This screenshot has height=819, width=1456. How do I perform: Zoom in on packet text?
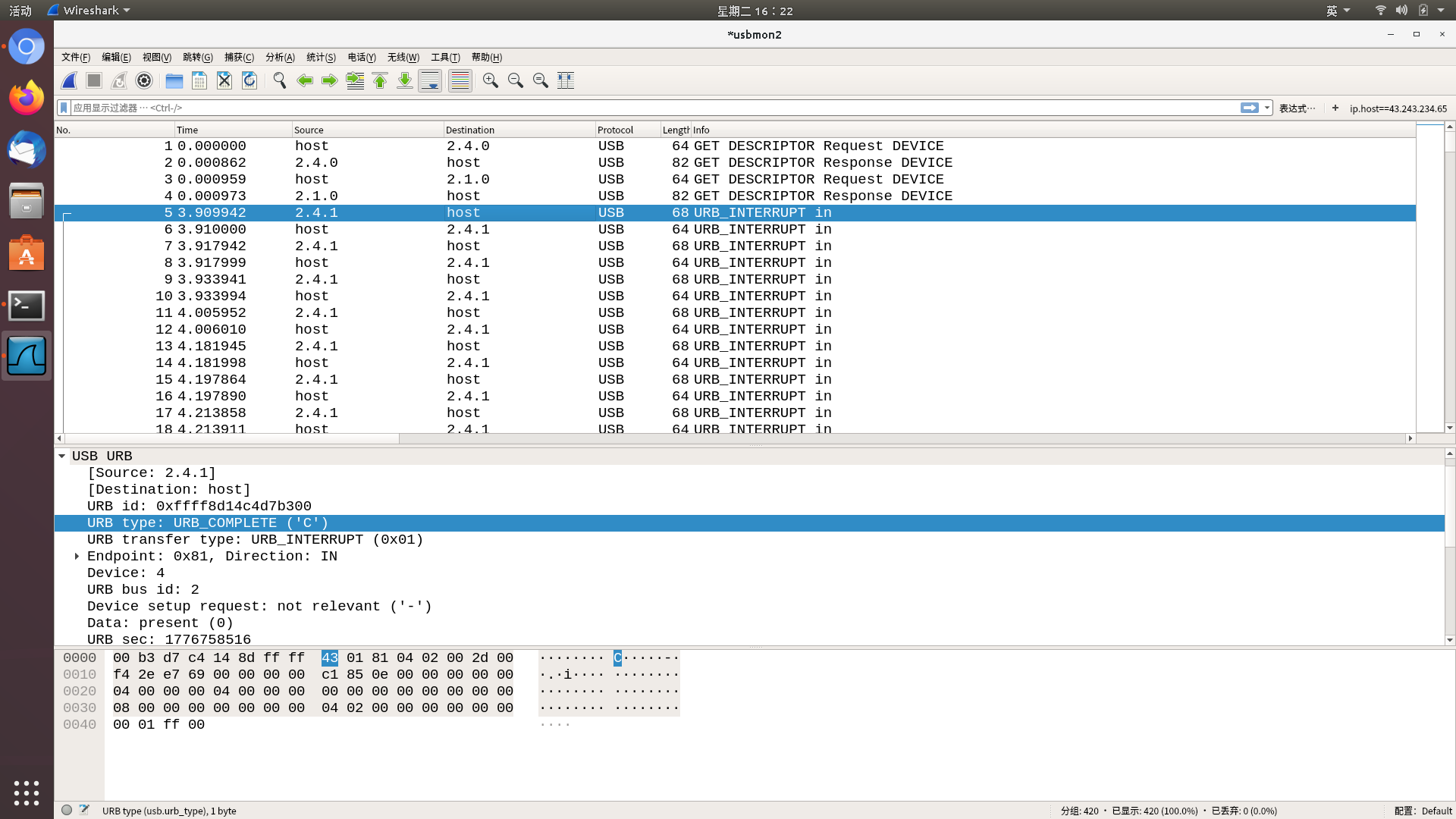(x=490, y=80)
